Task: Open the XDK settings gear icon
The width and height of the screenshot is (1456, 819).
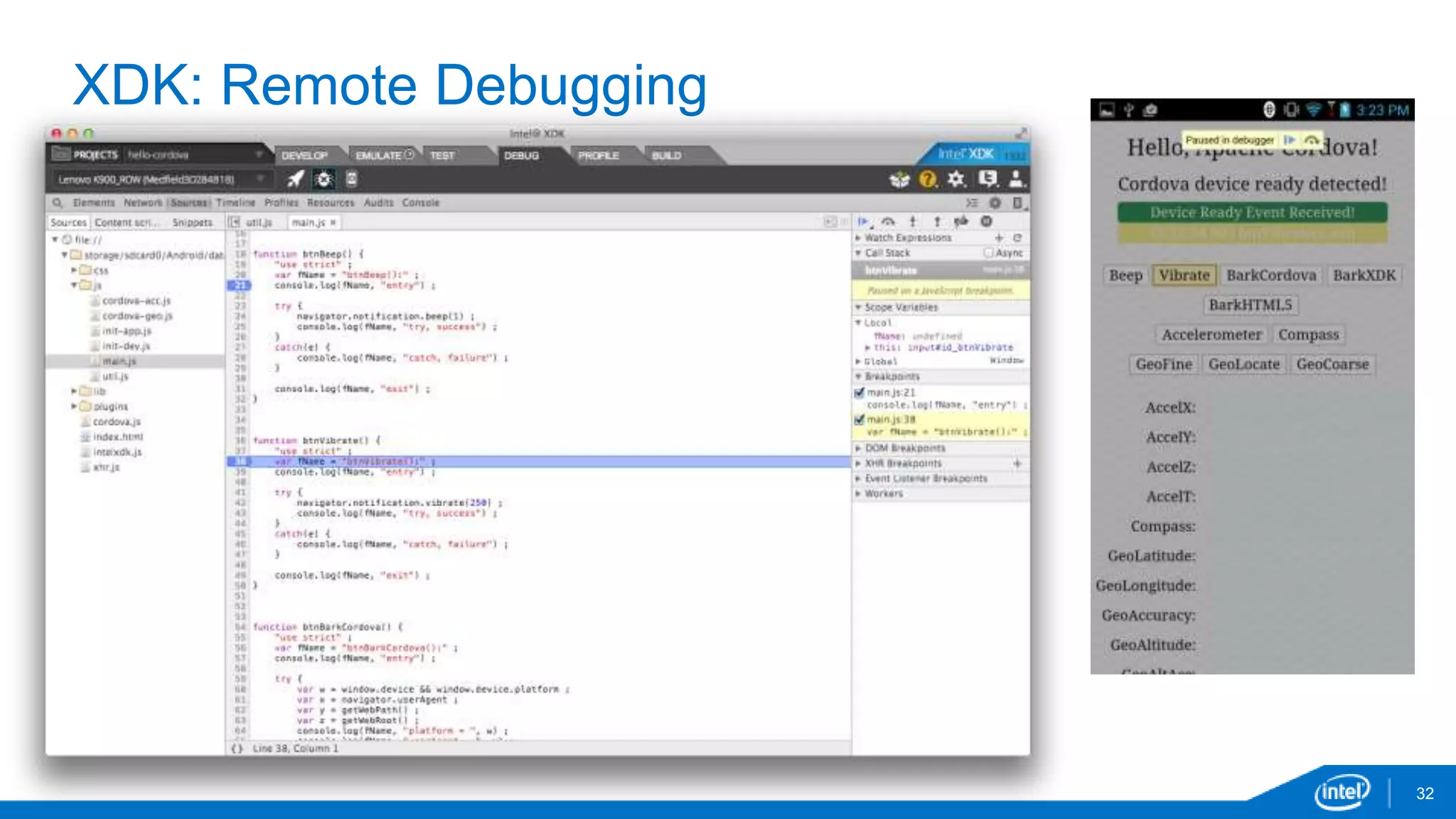Action: (x=957, y=179)
